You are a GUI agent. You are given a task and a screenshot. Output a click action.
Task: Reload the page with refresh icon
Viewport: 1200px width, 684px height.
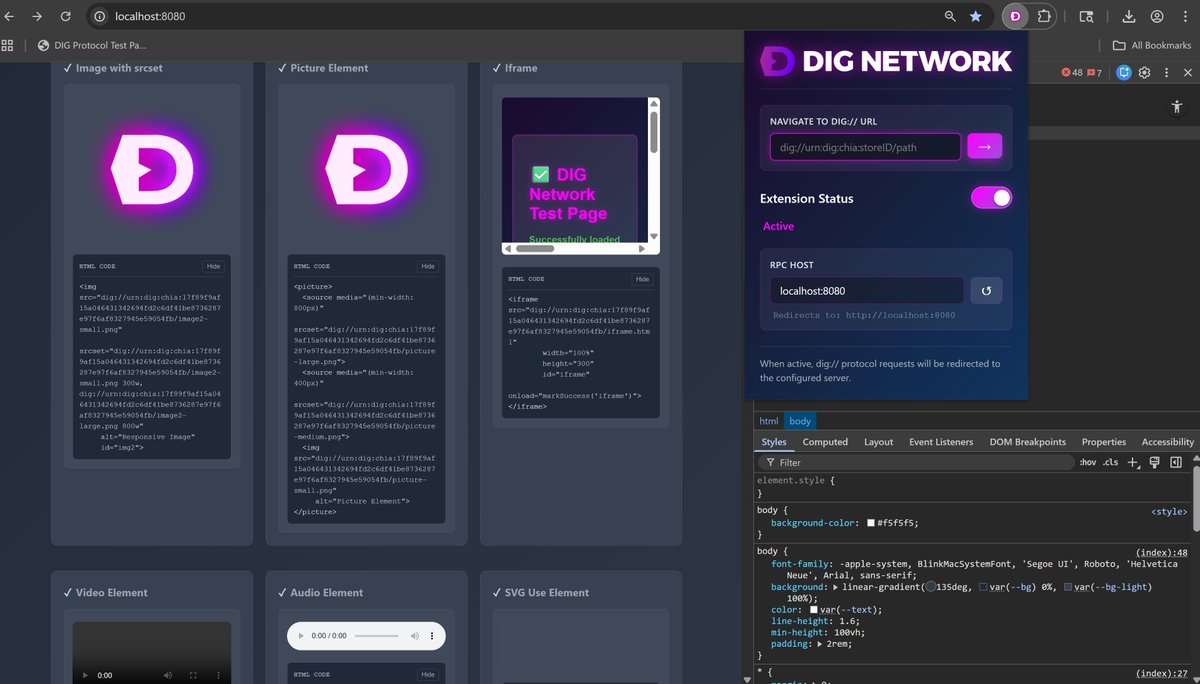pos(66,17)
